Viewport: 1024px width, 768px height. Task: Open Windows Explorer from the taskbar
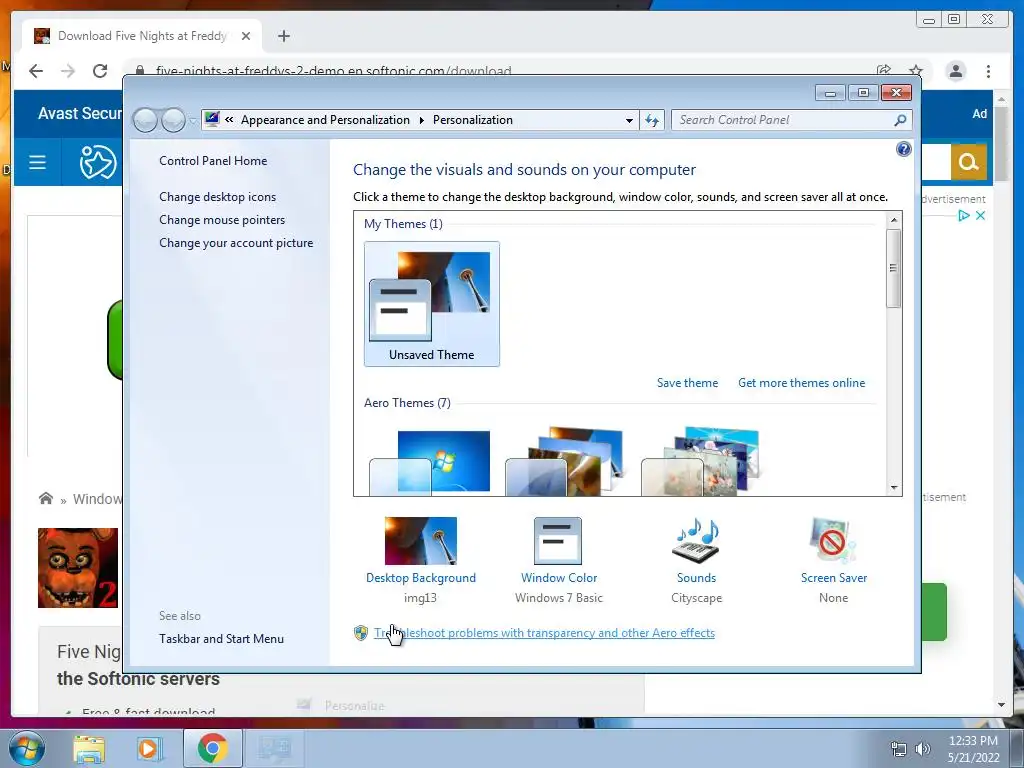tap(89, 749)
